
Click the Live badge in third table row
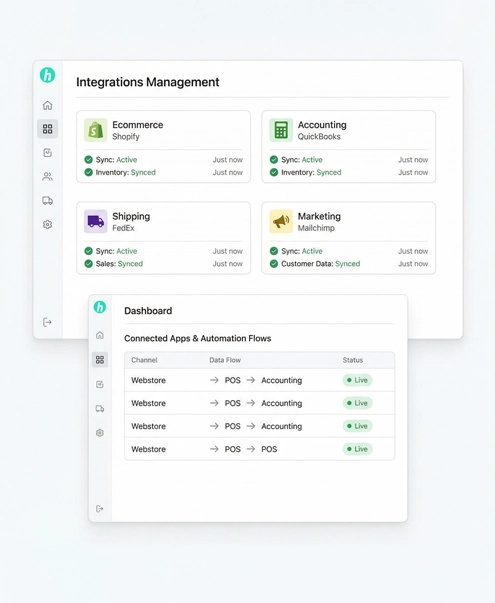[357, 426]
